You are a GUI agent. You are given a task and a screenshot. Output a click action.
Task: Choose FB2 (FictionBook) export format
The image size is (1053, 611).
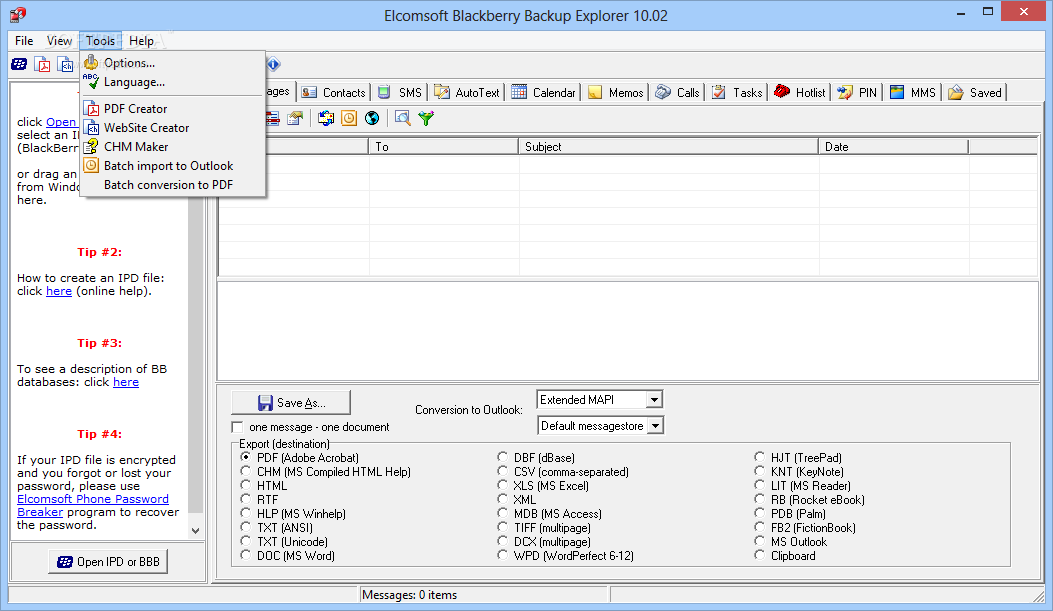tap(760, 527)
